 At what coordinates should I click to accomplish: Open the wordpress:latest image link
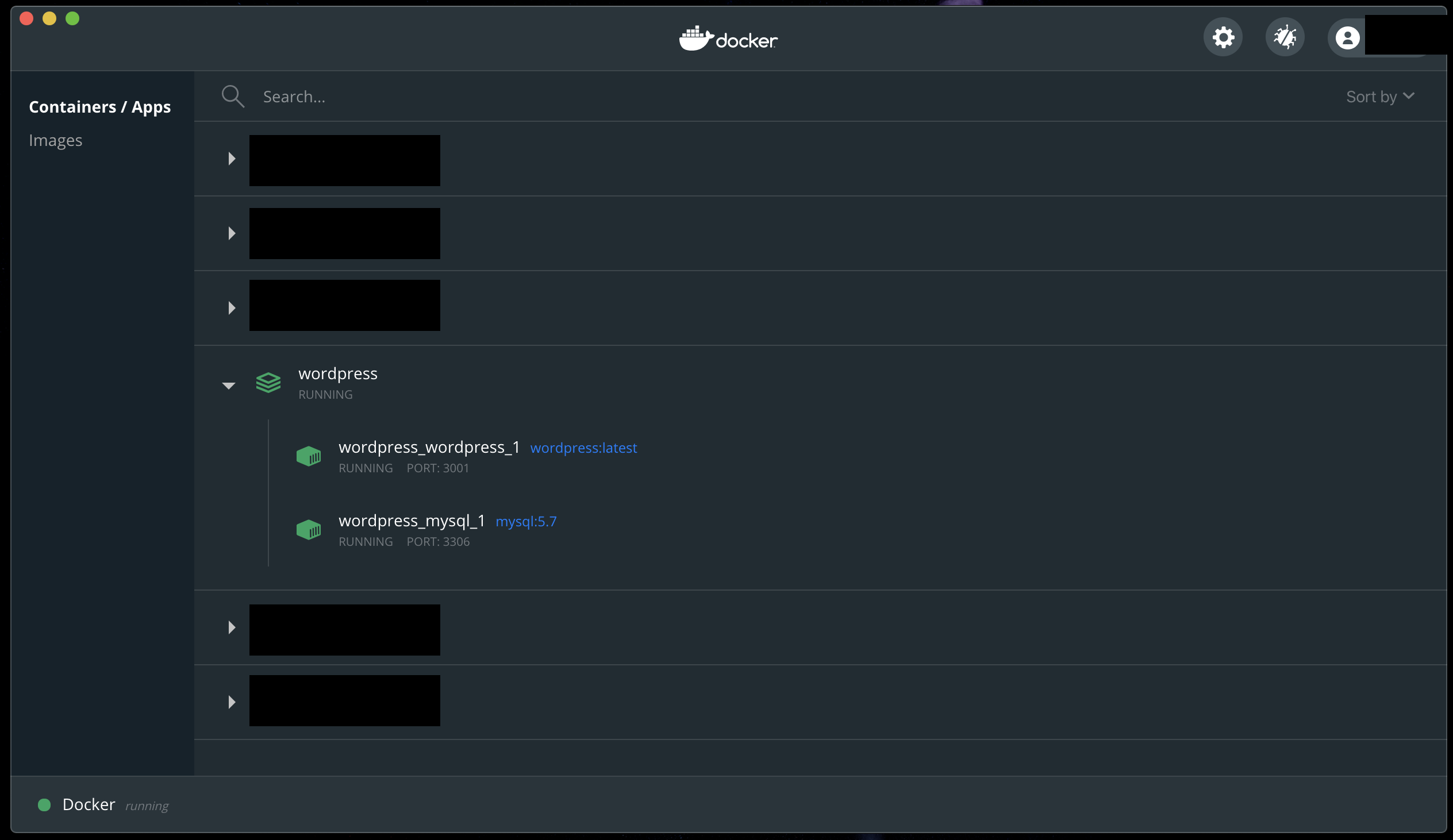pyautogui.click(x=583, y=448)
